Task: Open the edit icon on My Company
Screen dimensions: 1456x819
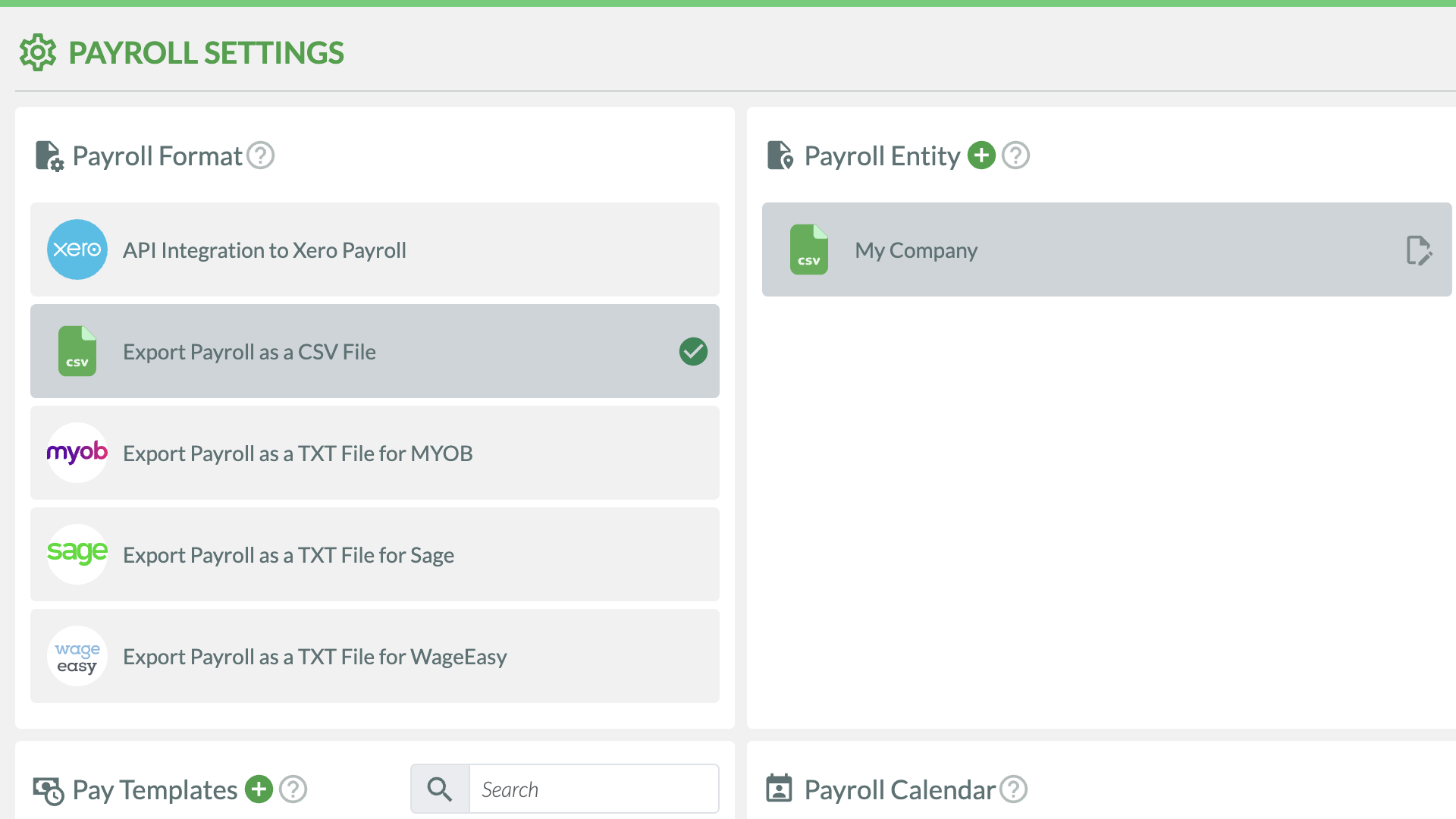Action: 1419,249
